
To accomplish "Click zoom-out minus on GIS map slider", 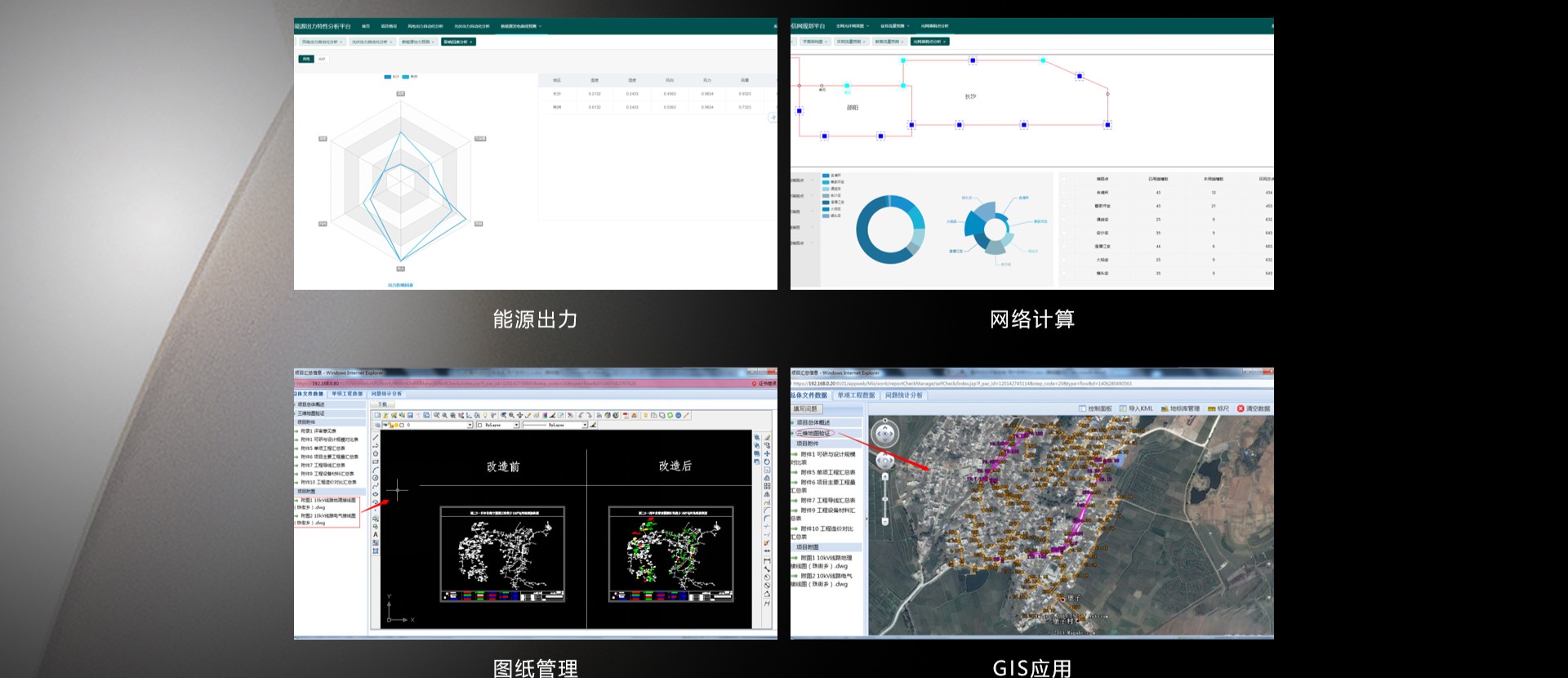I will [885, 521].
